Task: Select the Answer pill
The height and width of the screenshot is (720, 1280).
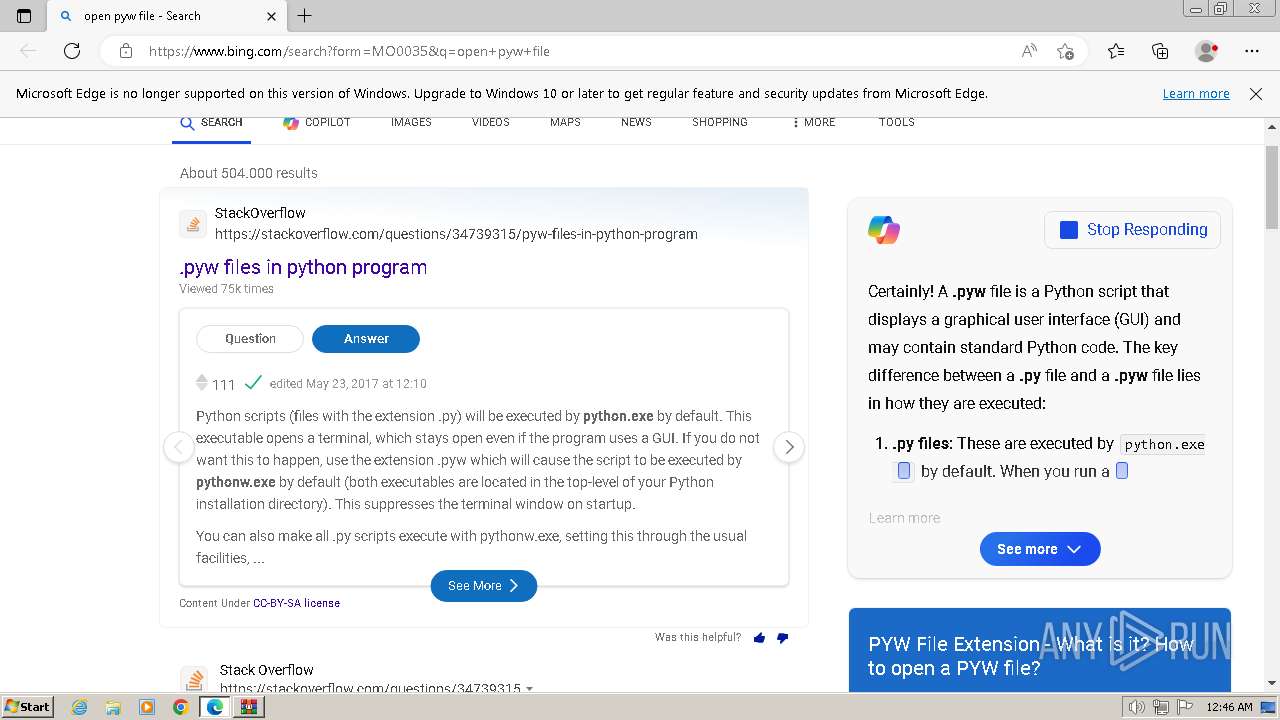Action: (366, 339)
